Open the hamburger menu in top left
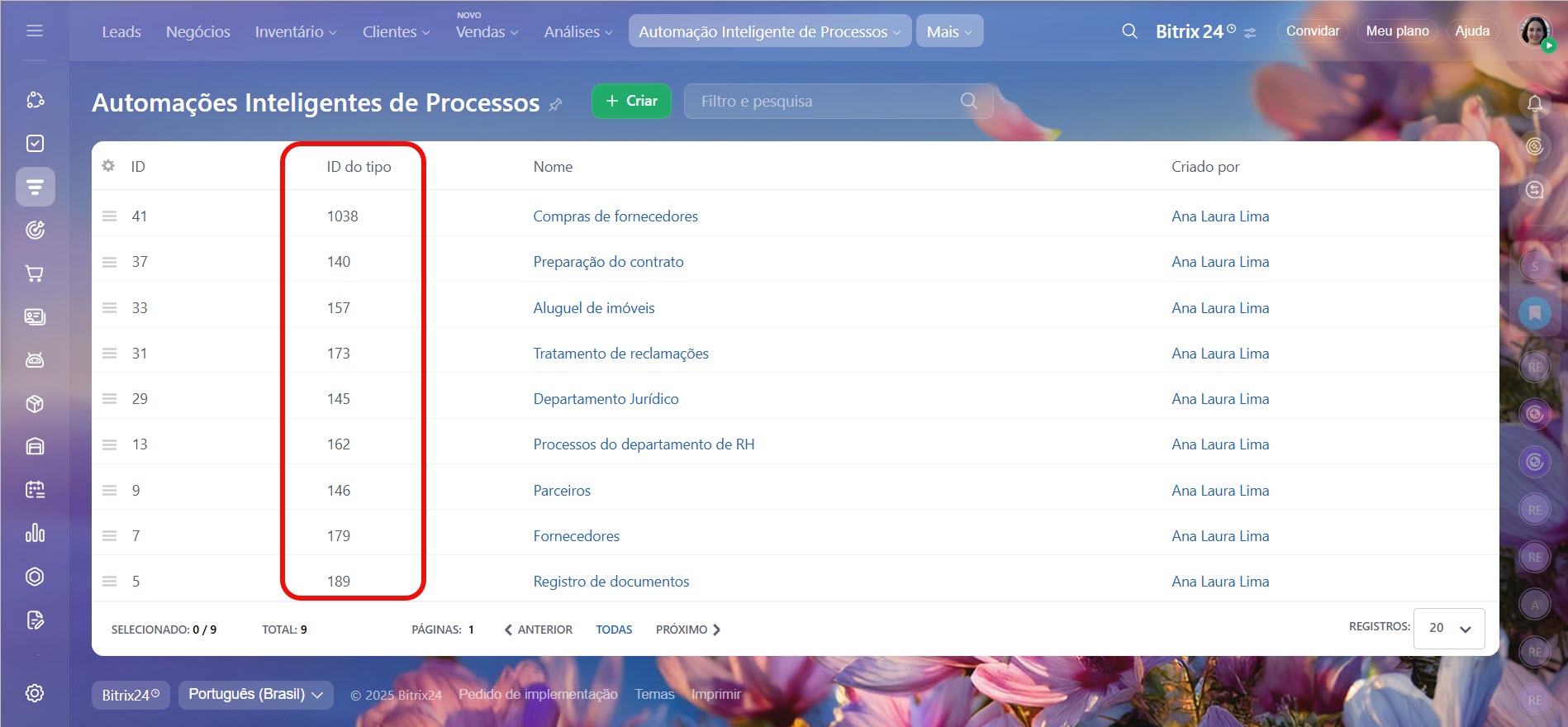 point(35,31)
